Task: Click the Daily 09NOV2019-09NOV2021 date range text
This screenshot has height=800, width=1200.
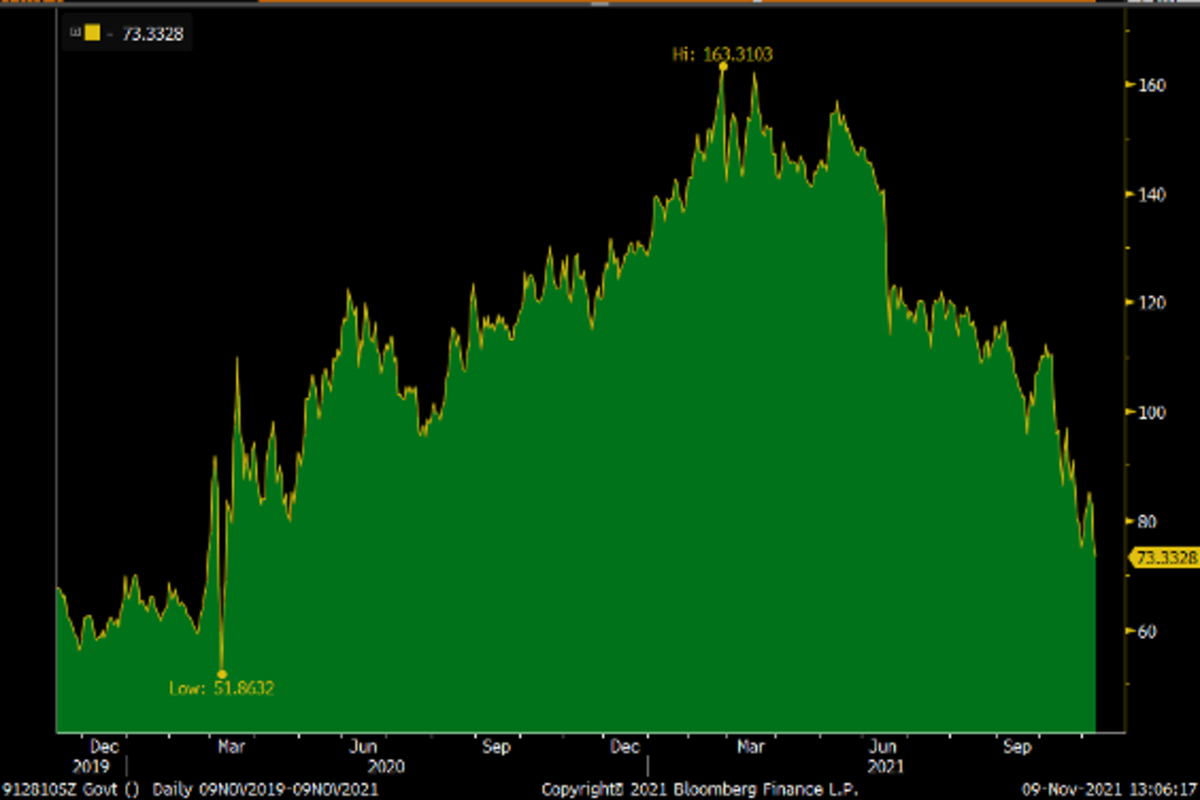Action: click(265, 789)
